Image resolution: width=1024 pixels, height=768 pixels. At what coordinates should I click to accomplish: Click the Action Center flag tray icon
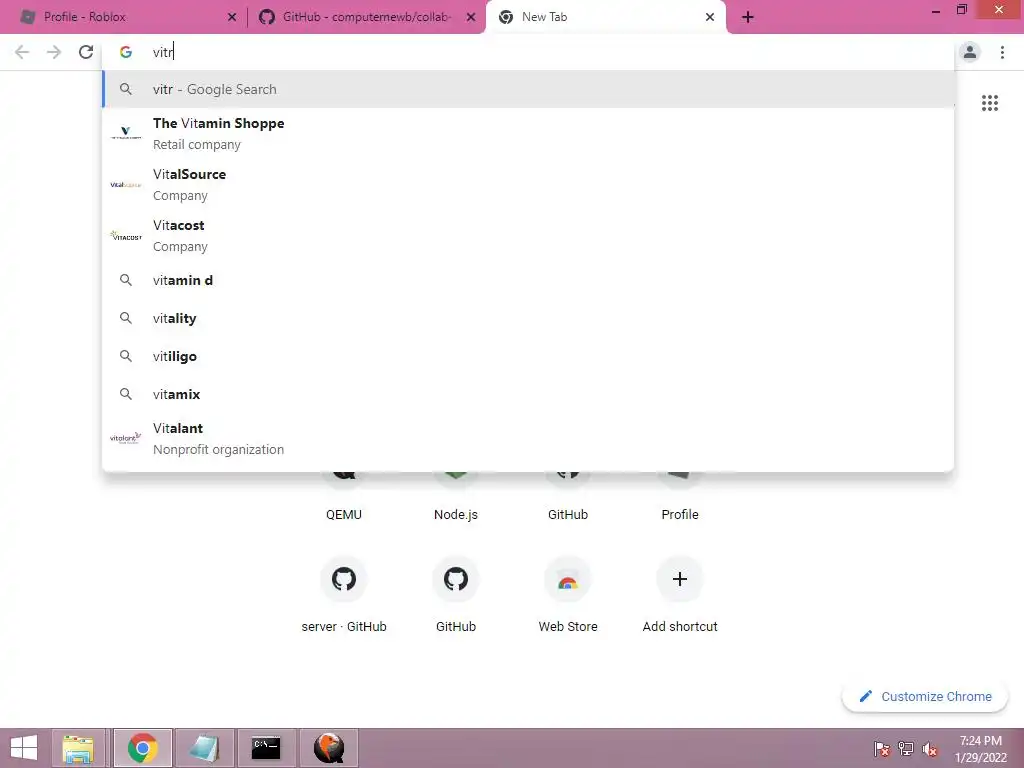(881, 749)
